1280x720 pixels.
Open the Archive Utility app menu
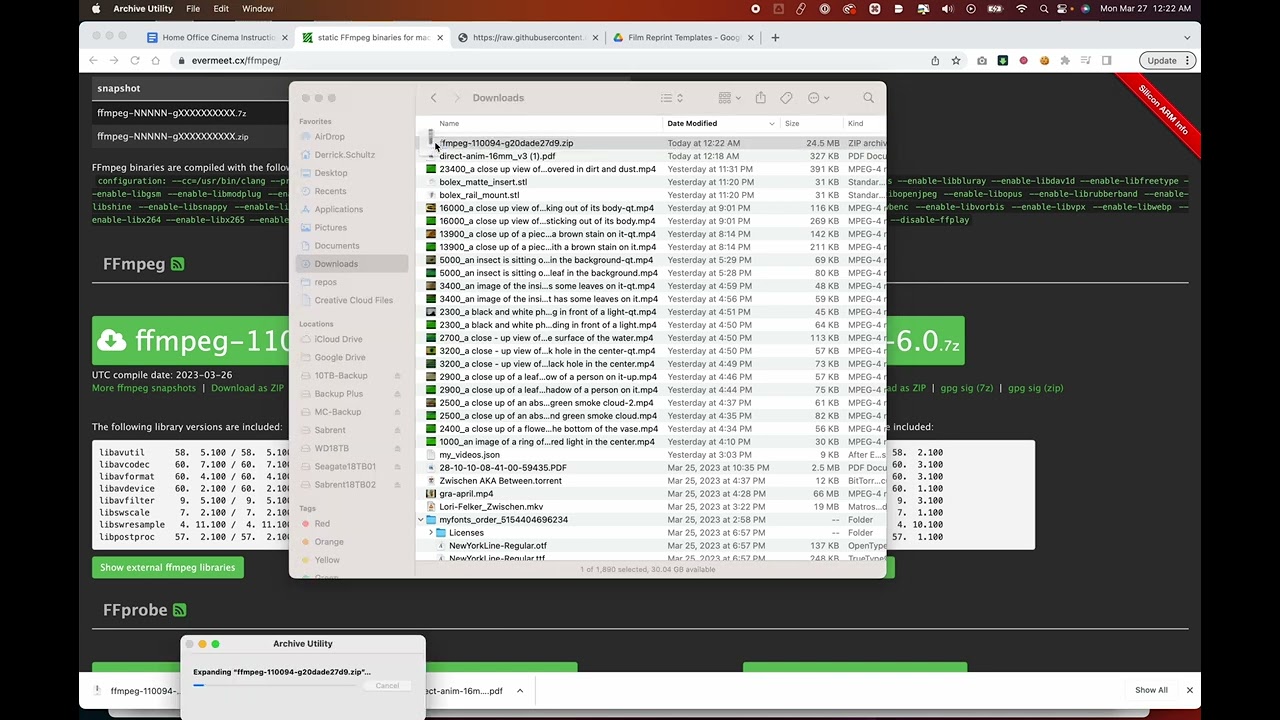143,9
